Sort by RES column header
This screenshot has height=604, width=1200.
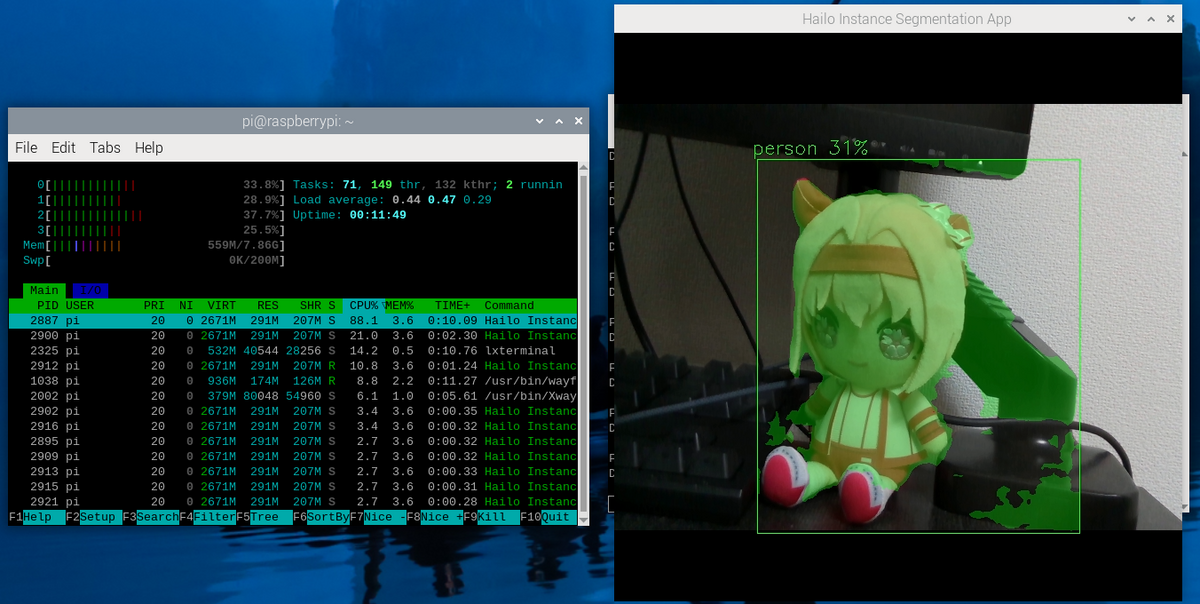(x=268, y=305)
